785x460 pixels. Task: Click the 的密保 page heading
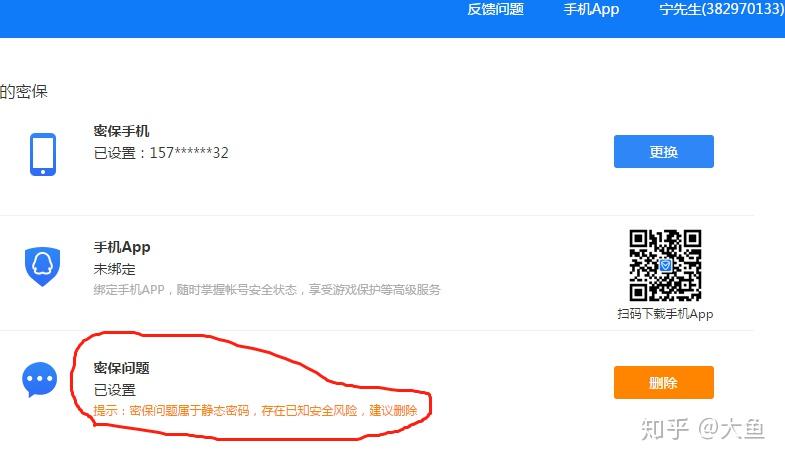pos(24,92)
